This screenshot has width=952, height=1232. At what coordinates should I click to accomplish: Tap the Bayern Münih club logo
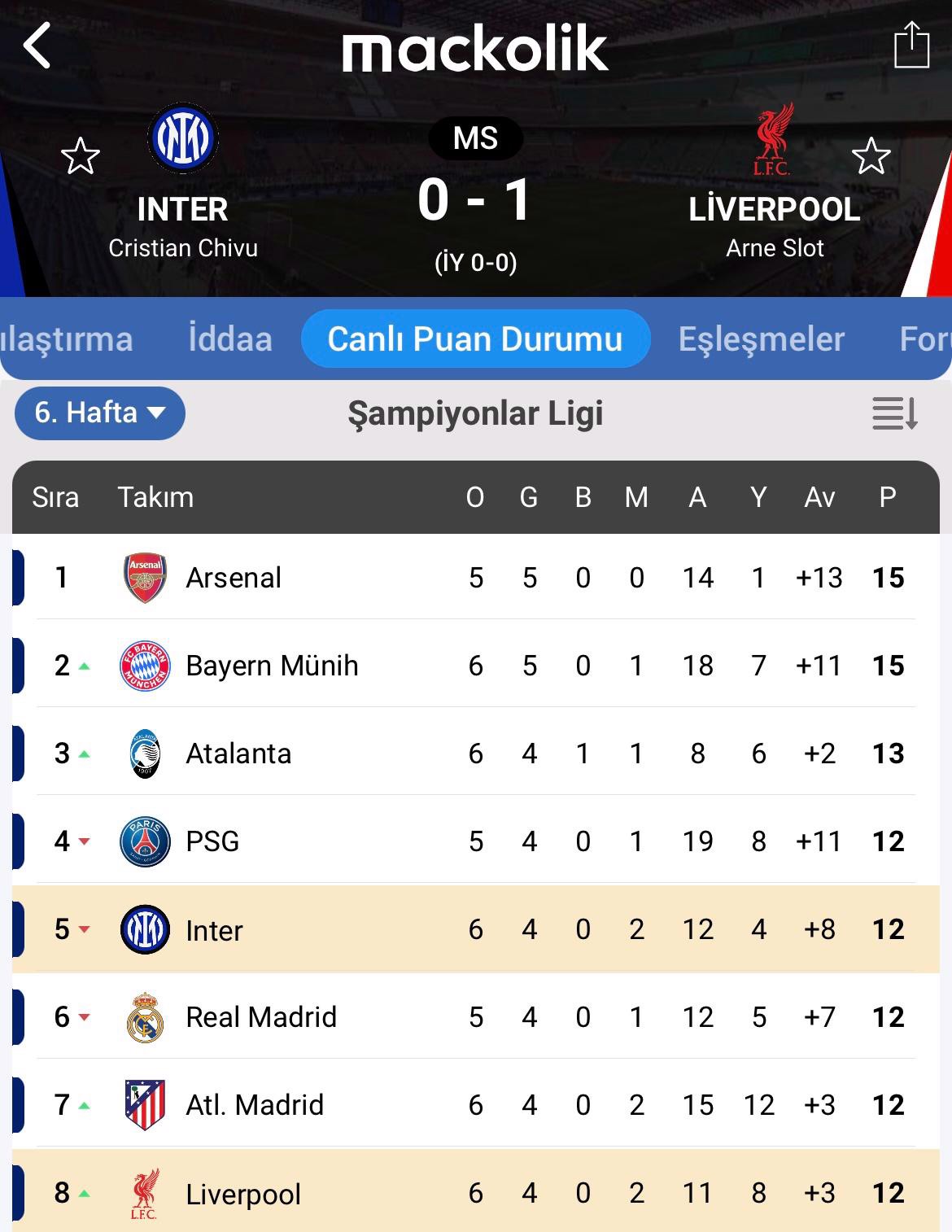(x=145, y=666)
